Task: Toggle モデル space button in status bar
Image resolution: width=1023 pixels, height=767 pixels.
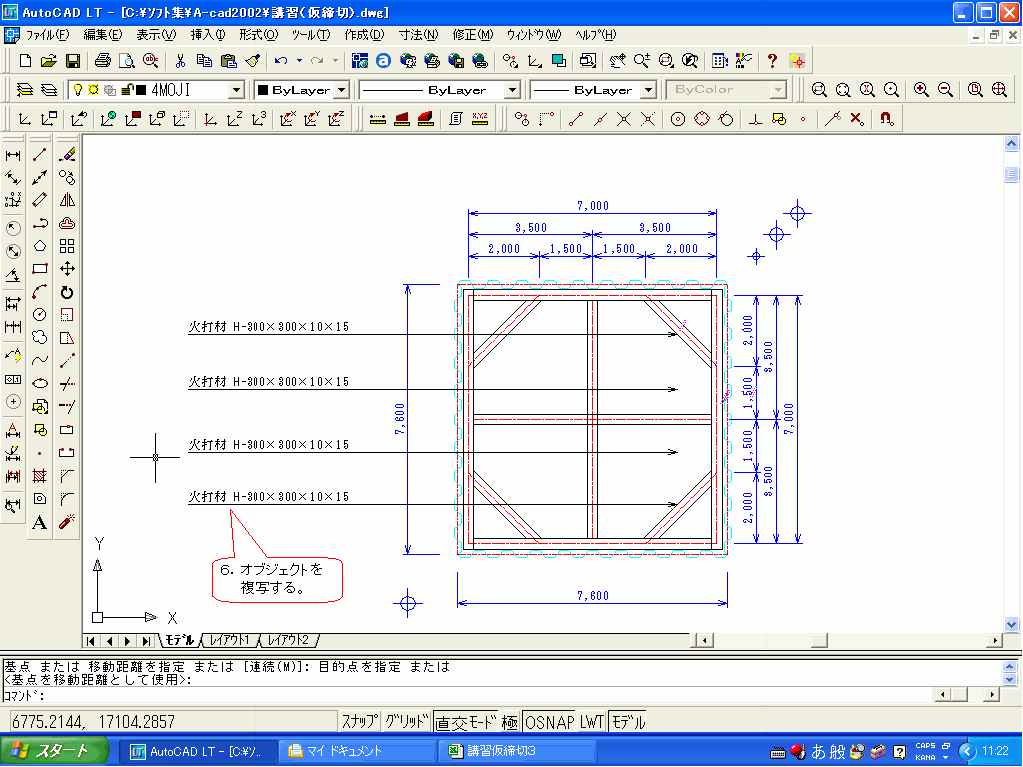Action: click(628, 722)
